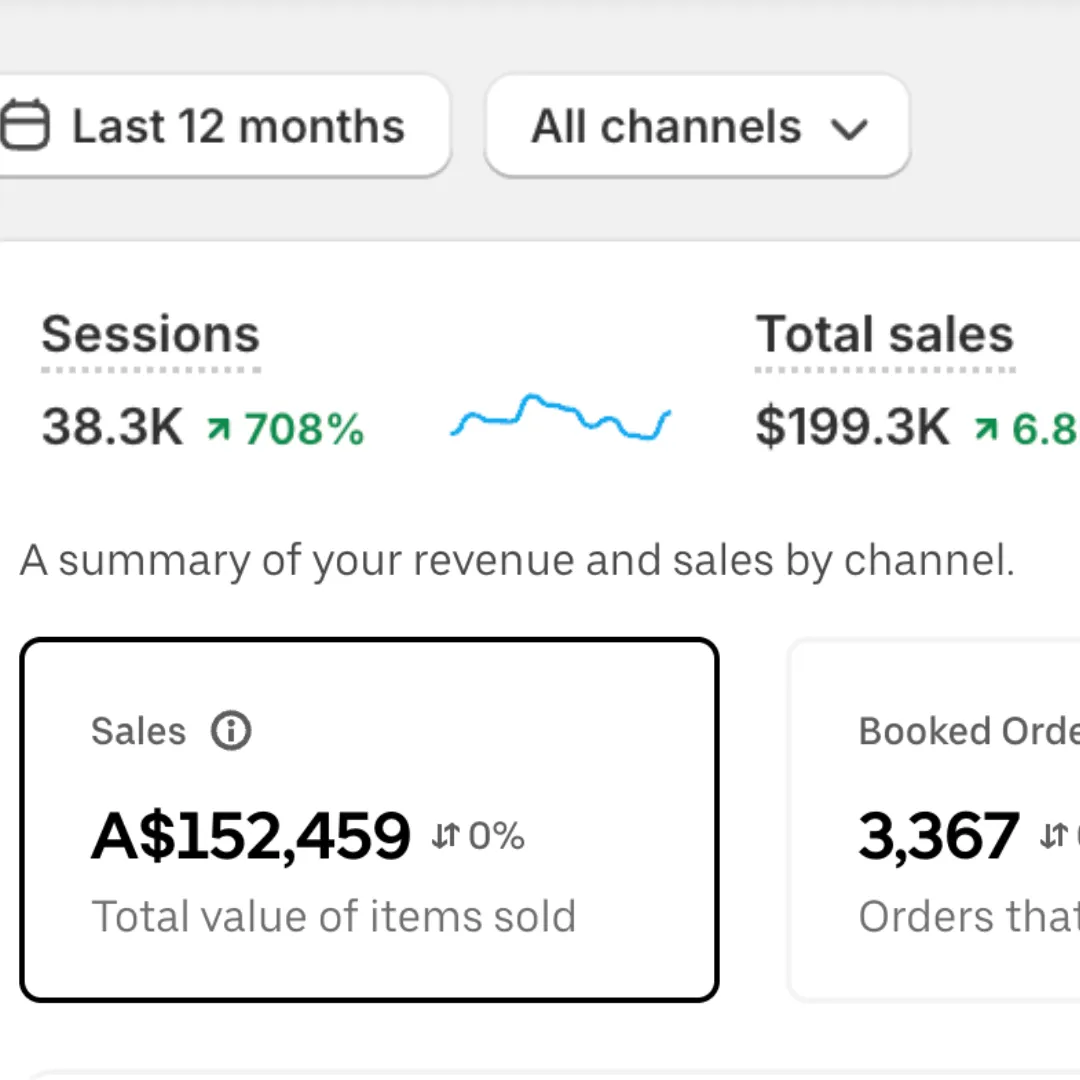1080x1080 pixels.
Task: Click the chevron arrow in All channels
Action: [x=850, y=129]
